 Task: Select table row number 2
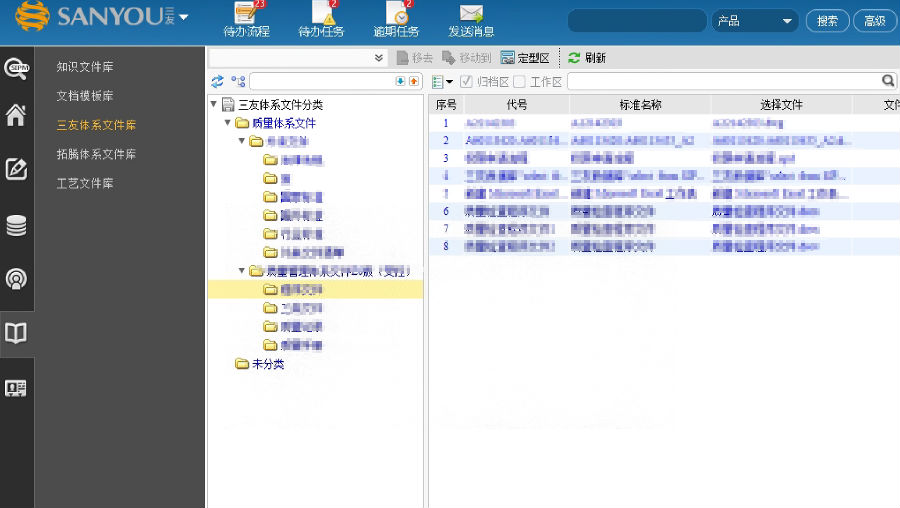coord(664,140)
